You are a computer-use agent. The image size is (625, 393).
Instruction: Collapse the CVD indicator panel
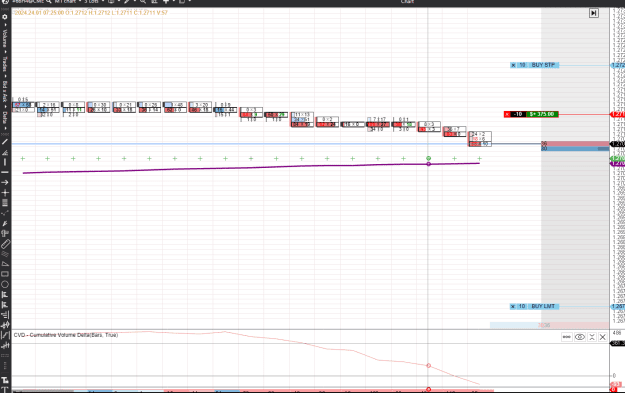click(x=592, y=337)
